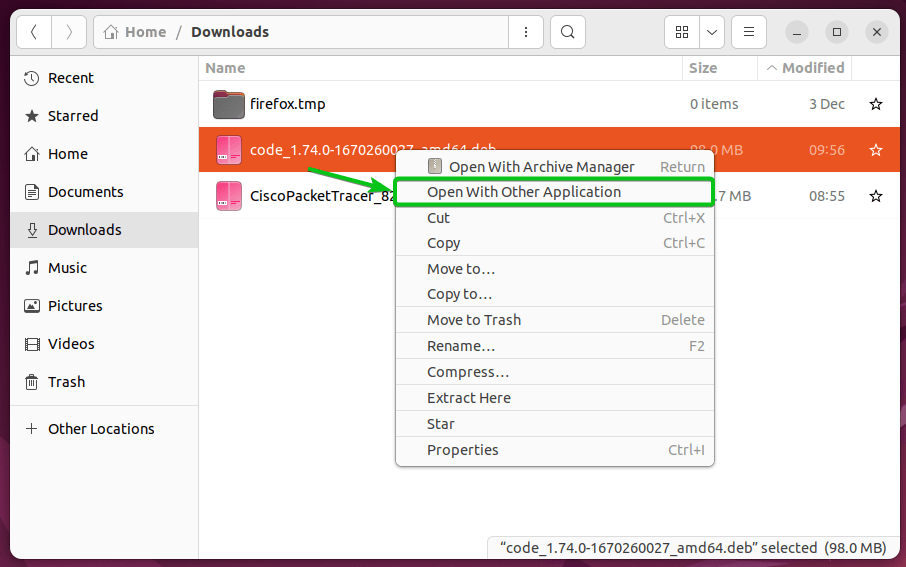The height and width of the screenshot is (567, 906).
Task: Select Cut from the context menu
Action: (x=555, y=218)
